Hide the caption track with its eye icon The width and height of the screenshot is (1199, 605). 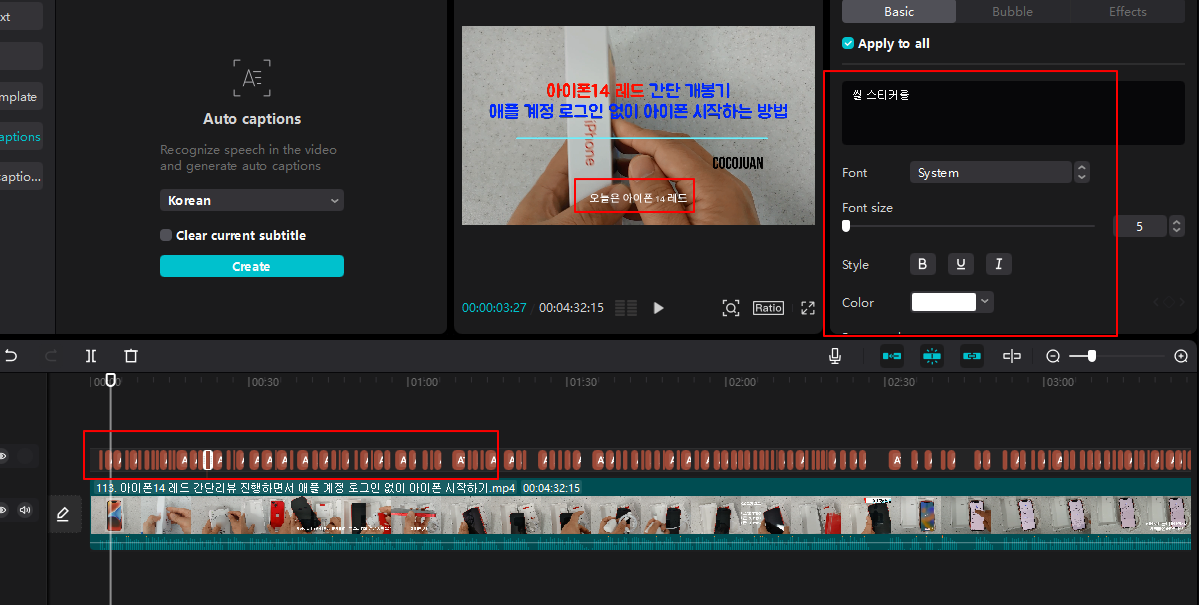click(x=4, y=457)
